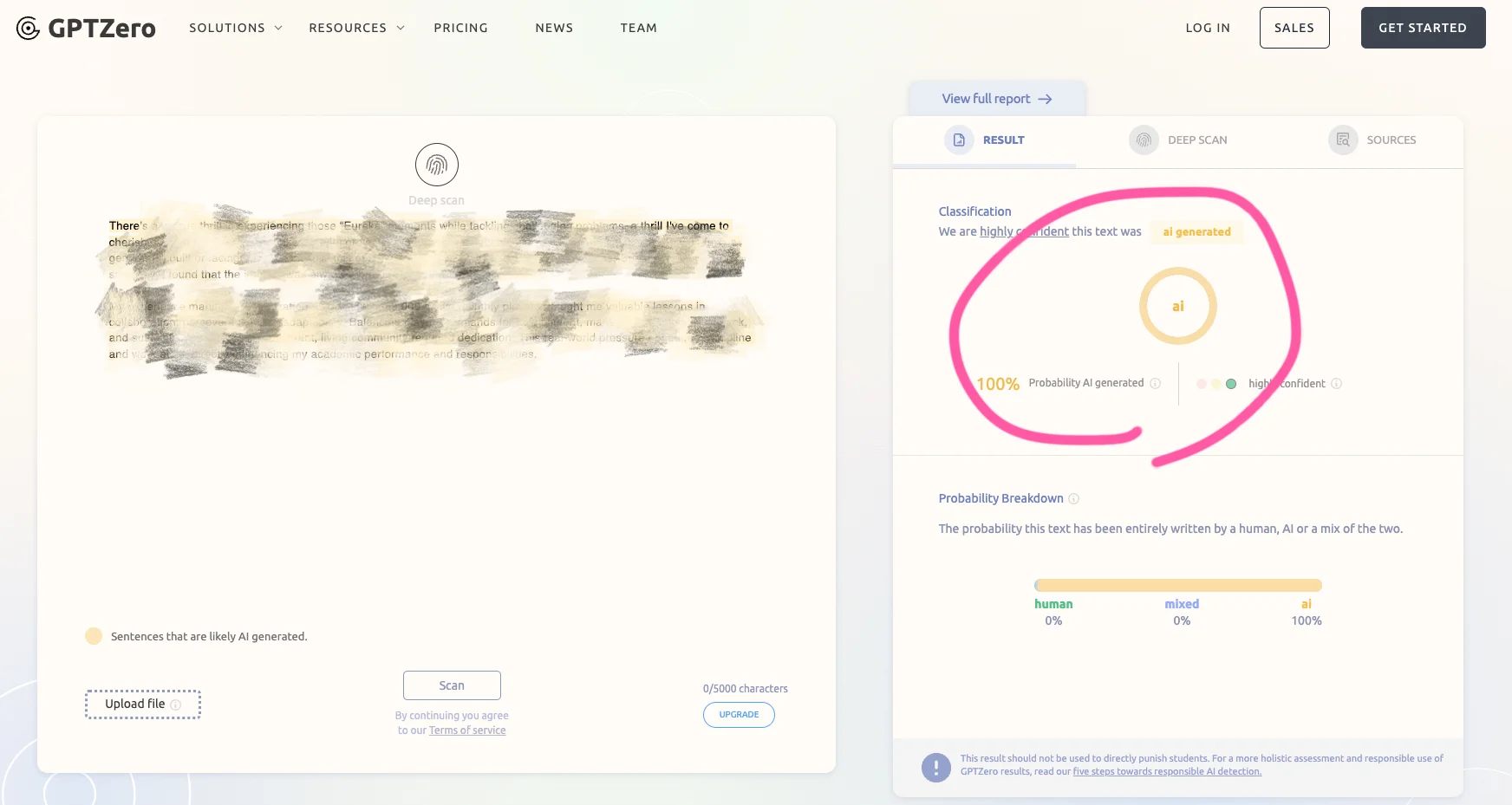Screen dimensions: 1512x805
Task: Click the ai 100% label
Action: (1307, 612)
